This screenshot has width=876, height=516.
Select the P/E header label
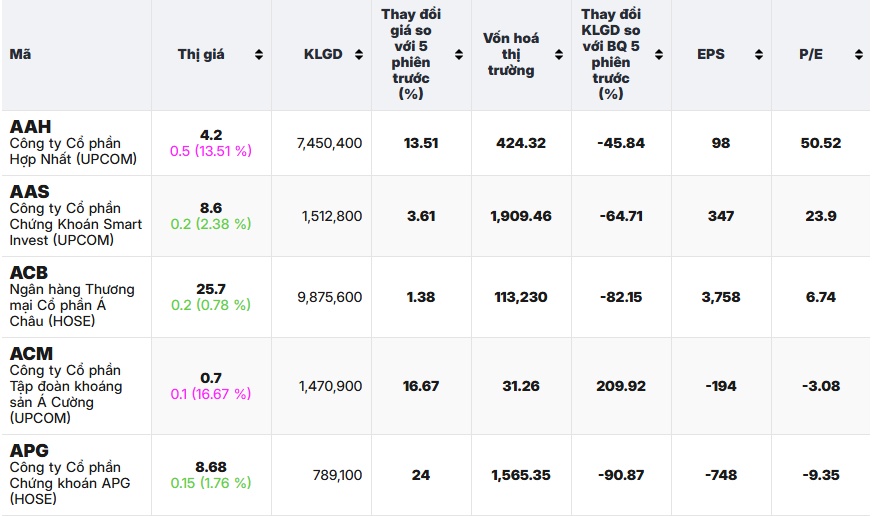pos(811,54)
